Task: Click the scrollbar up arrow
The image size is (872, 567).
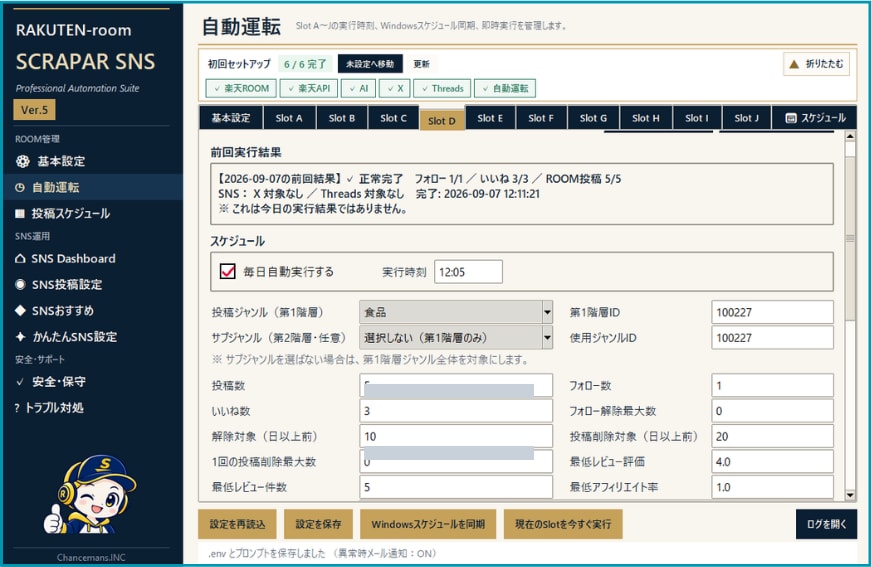Action: click(850, 136)
